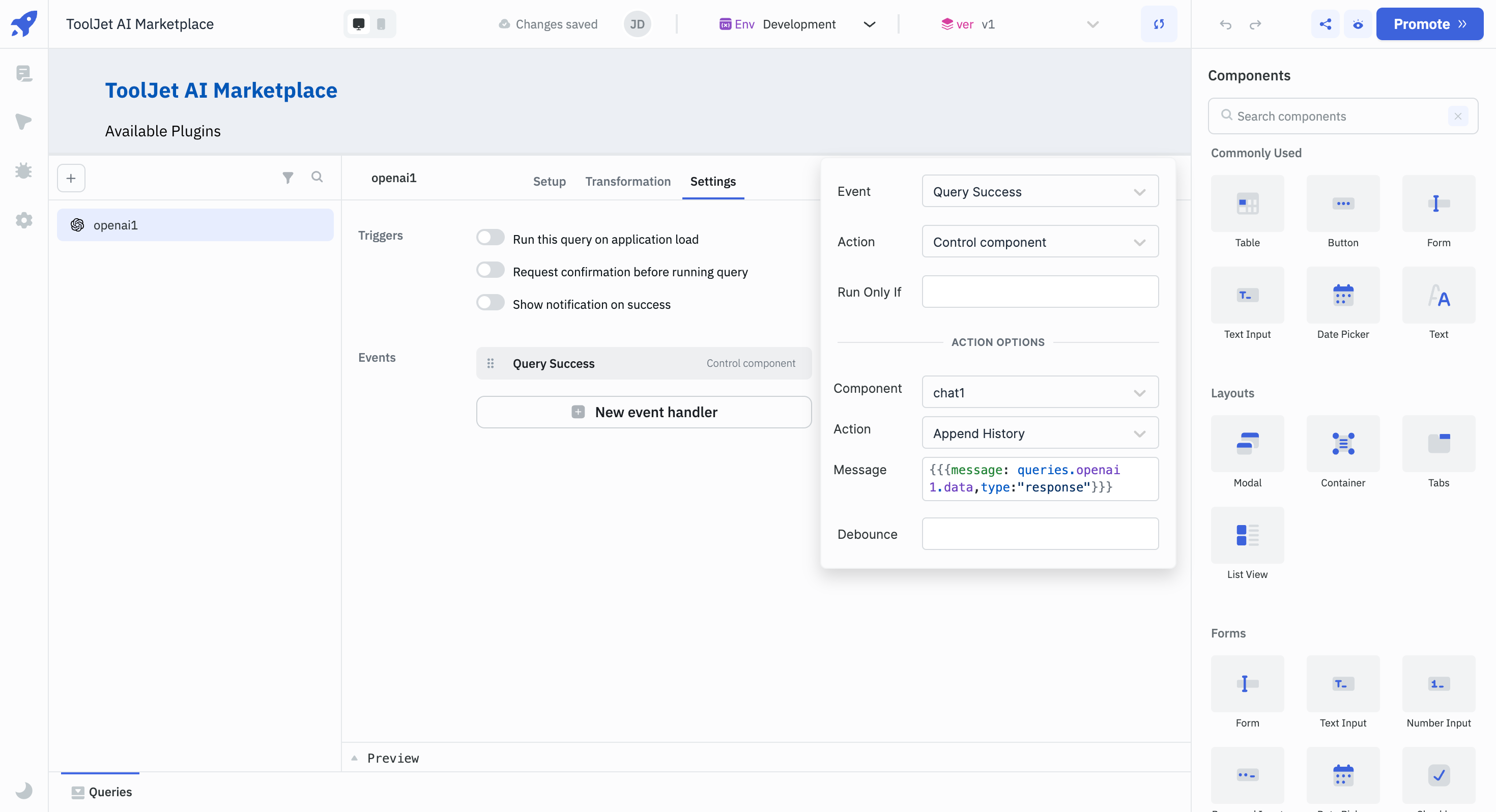1496x812 pixels.
Task: Switch to the Setup tab
Action: click(x=549, y=181)
